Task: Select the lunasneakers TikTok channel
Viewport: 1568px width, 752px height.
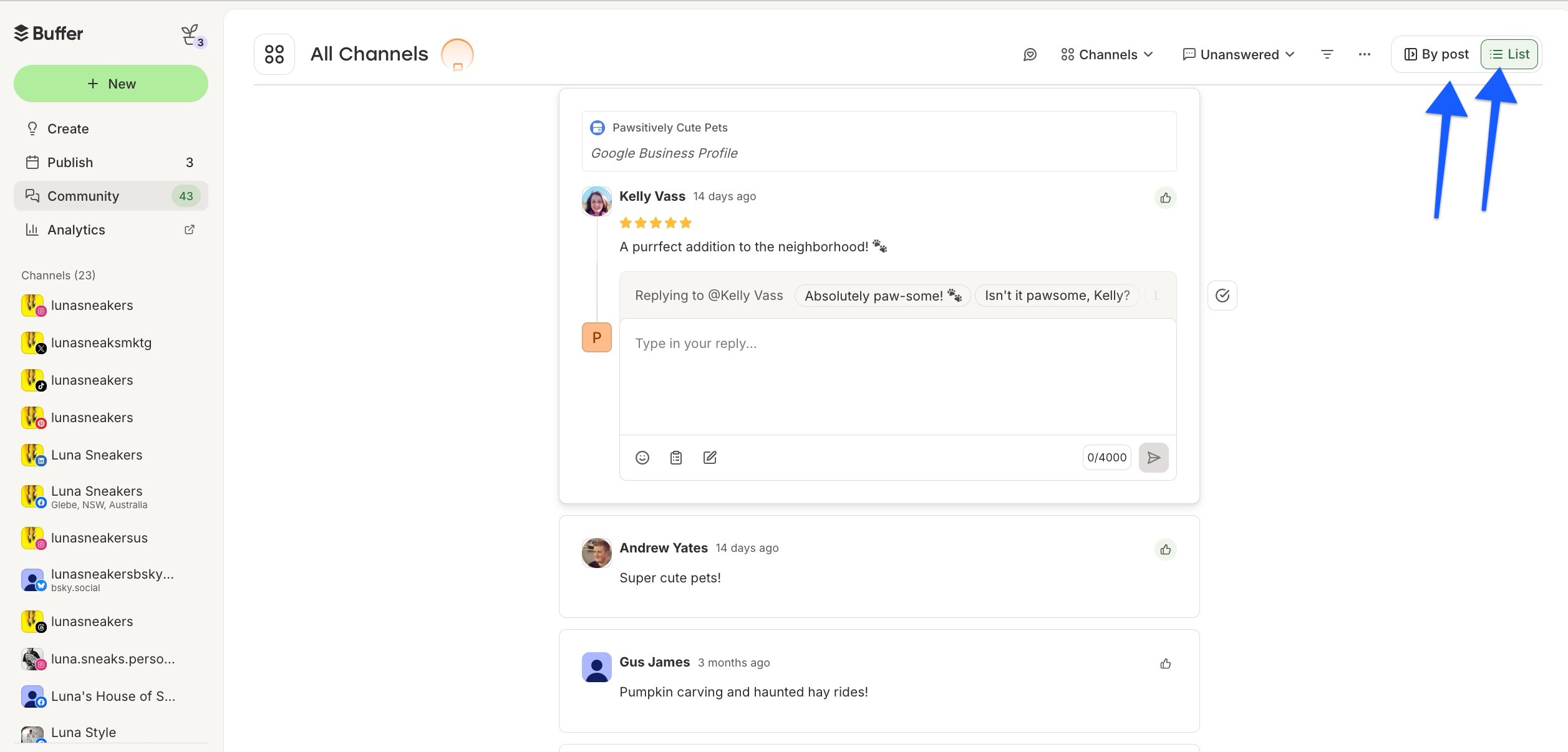Action: click(111, 380)
